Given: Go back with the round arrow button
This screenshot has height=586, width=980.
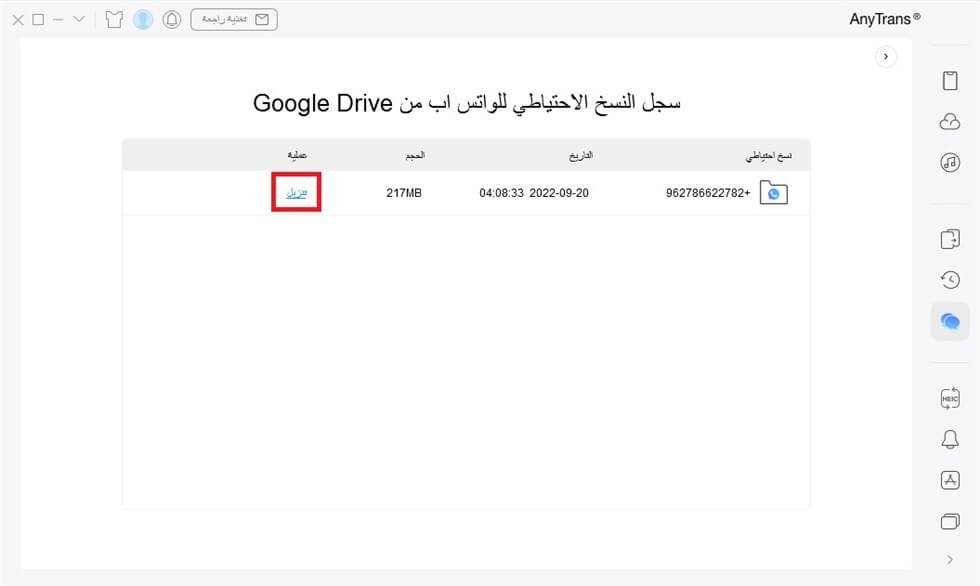Looking at the screenshot, I should point(886,57).
